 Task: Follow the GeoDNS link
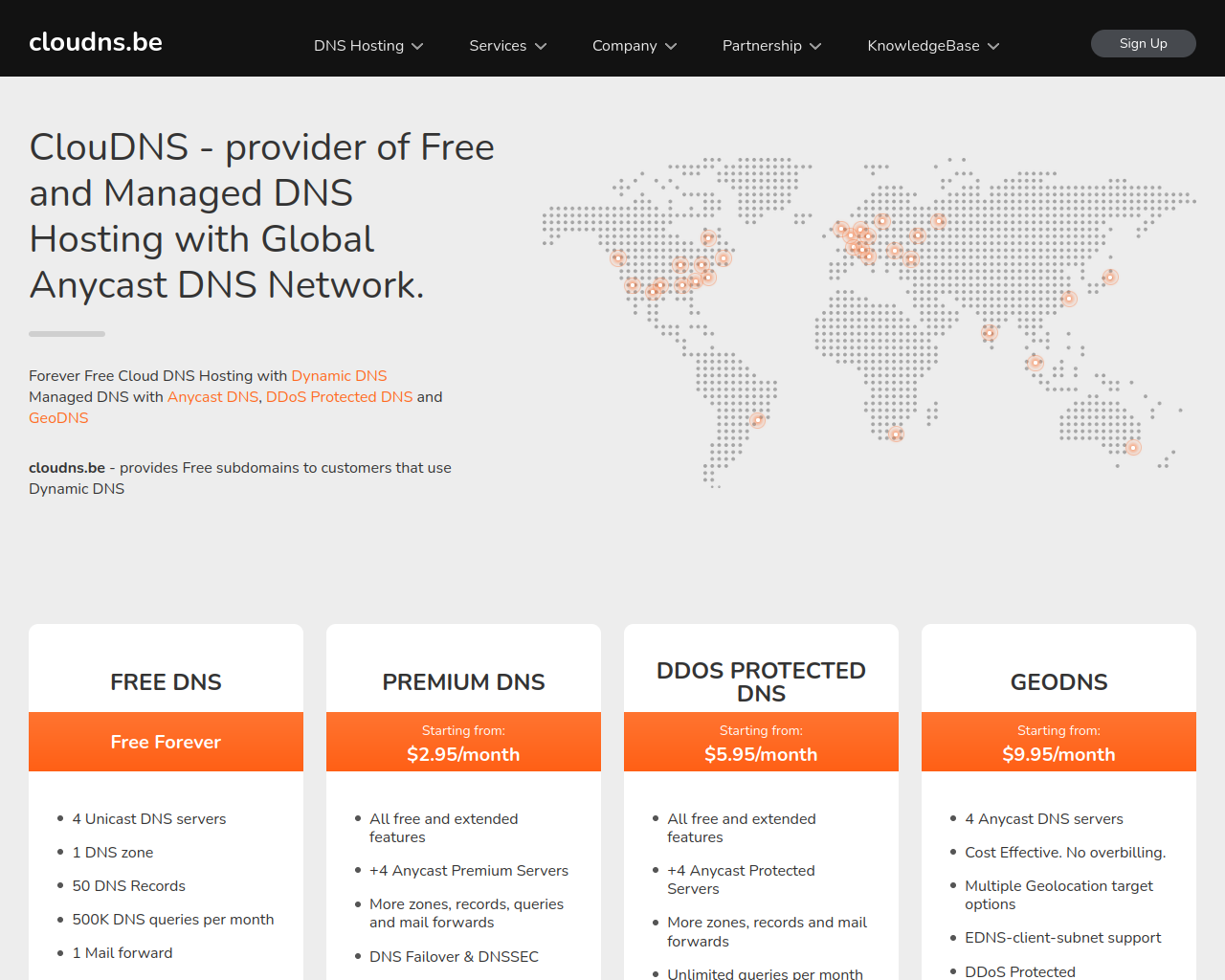[x=58, y=418]
